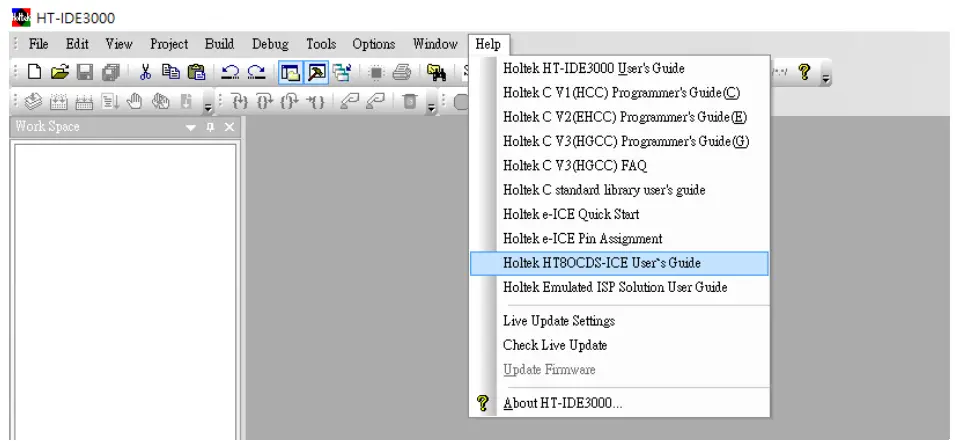Open Holtek e-ICE Pin Assignment
Screen dimensions: 955x446
coord(619,239)
